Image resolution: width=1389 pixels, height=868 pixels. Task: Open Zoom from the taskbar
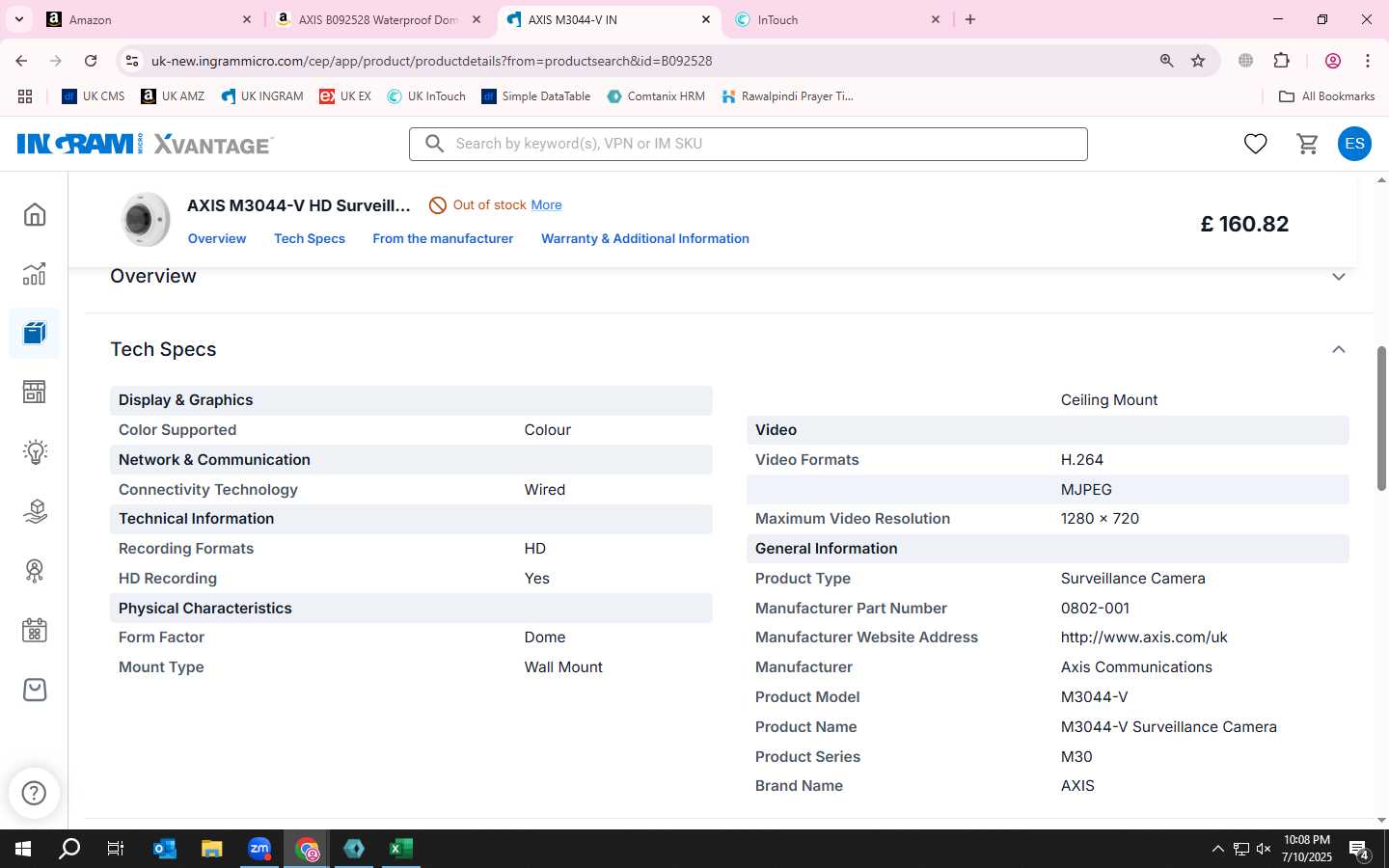coord(259,849)
